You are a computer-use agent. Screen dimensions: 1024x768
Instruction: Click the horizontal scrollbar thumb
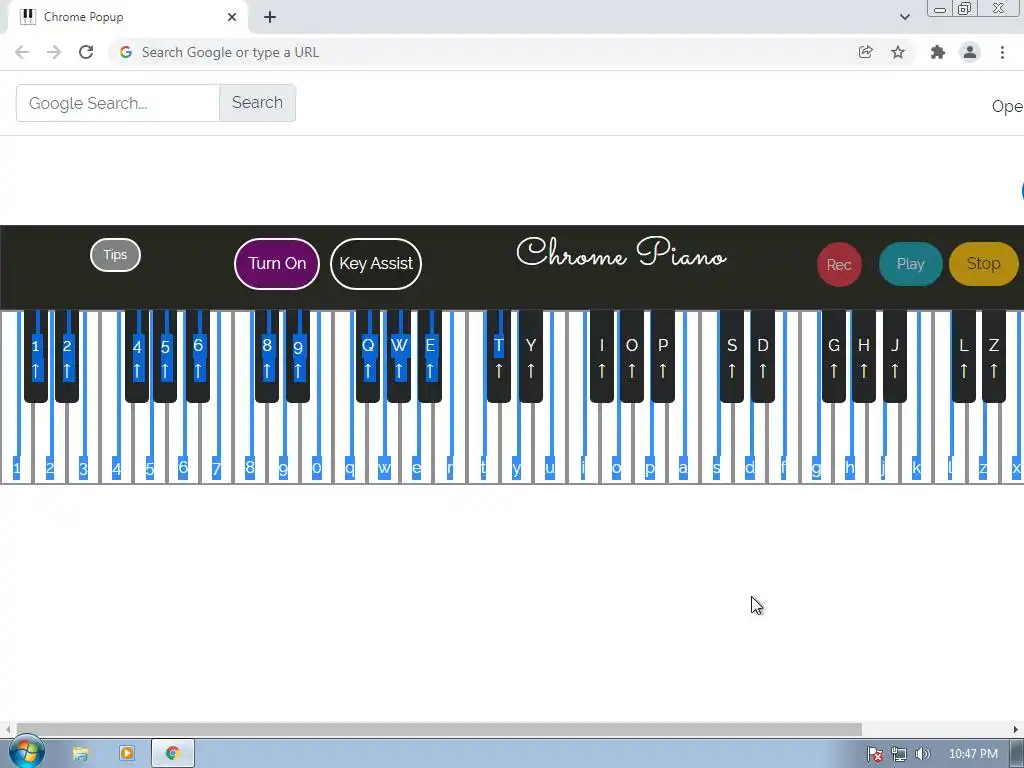[439, 729]
